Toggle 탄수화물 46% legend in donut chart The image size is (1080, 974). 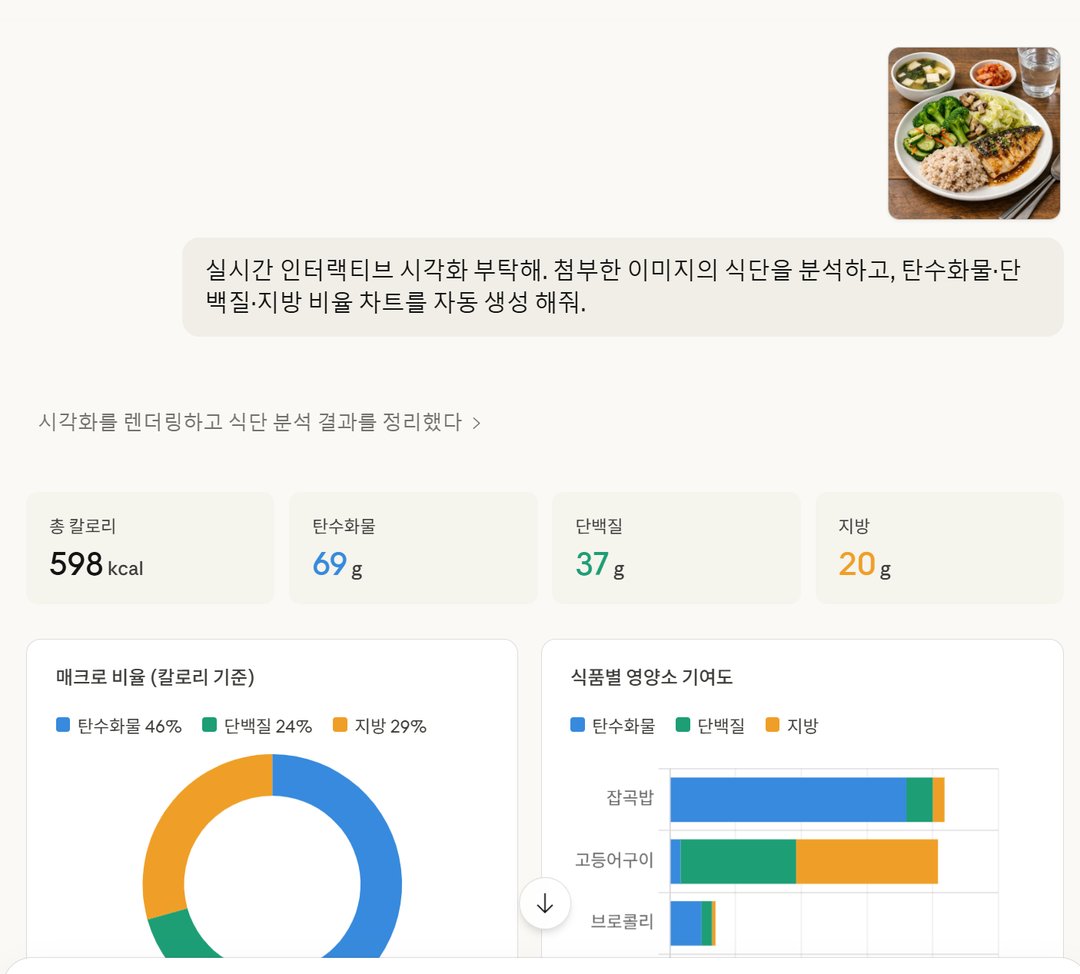coord(119,725)
